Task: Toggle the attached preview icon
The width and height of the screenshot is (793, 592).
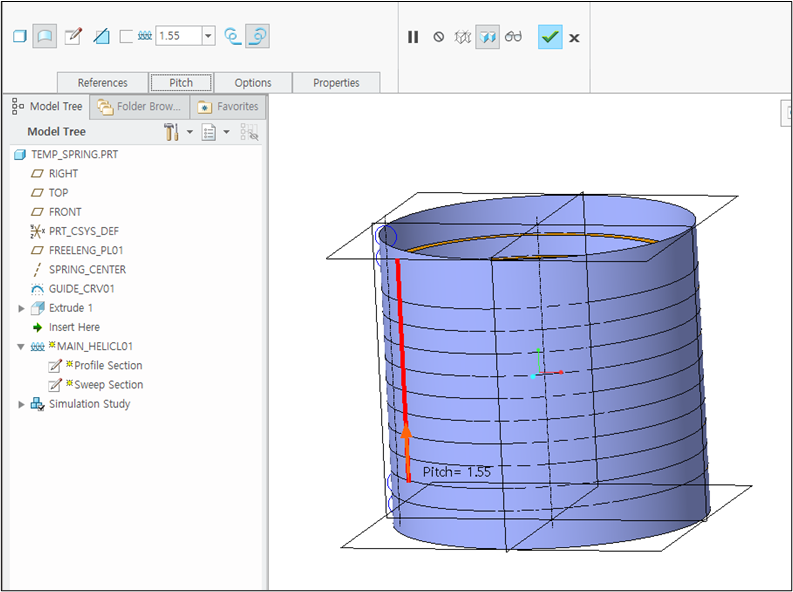Action: (488, 37)
